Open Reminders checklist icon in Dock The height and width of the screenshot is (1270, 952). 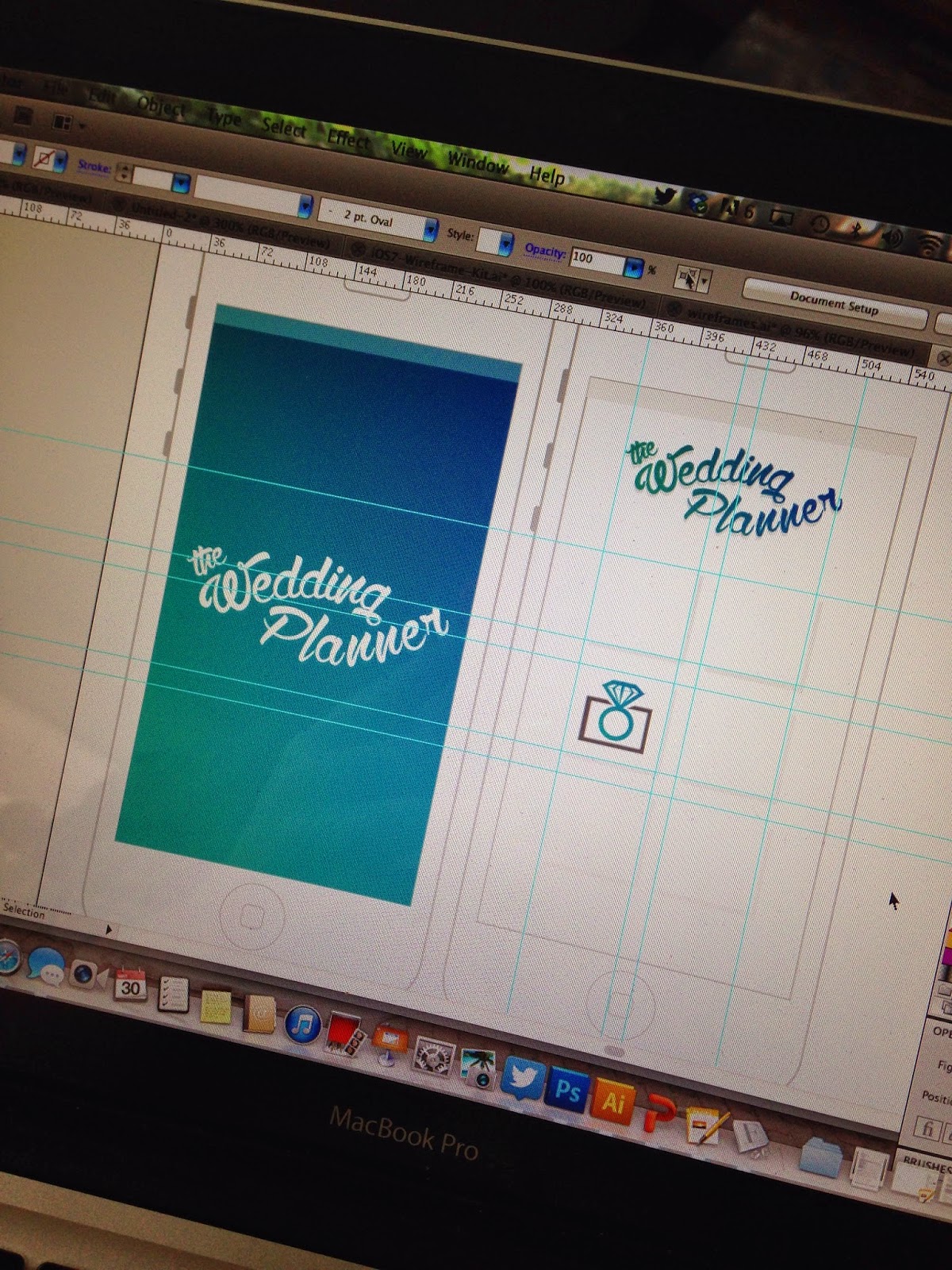pos(173,995)
